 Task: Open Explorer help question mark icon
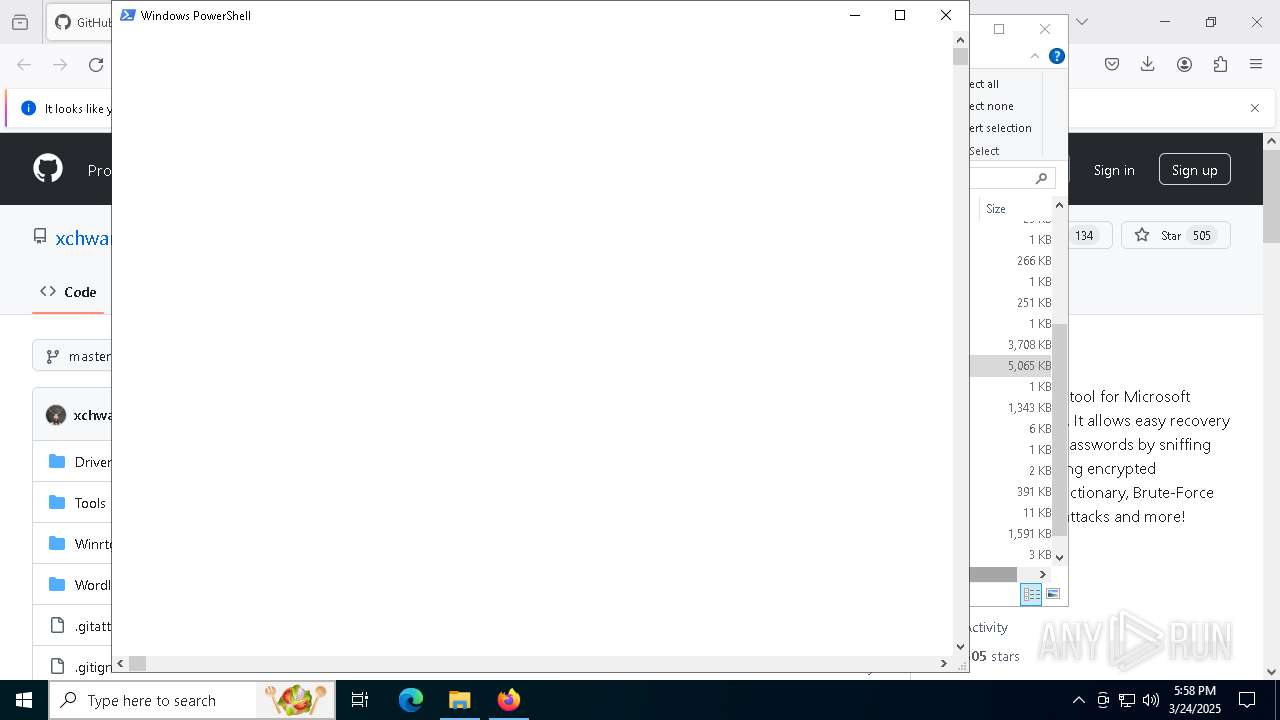1057,56
